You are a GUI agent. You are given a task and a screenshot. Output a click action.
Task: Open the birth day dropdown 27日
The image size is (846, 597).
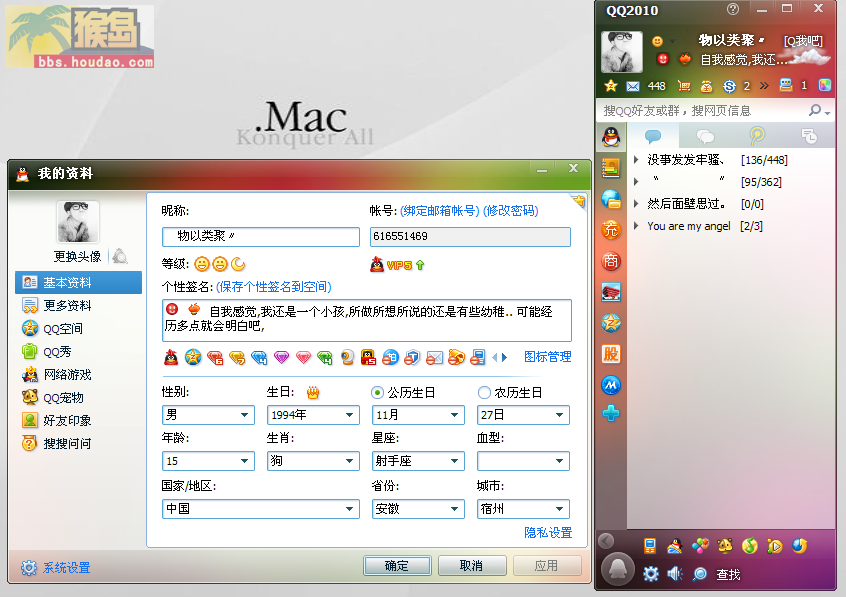[x=523, y=415]
